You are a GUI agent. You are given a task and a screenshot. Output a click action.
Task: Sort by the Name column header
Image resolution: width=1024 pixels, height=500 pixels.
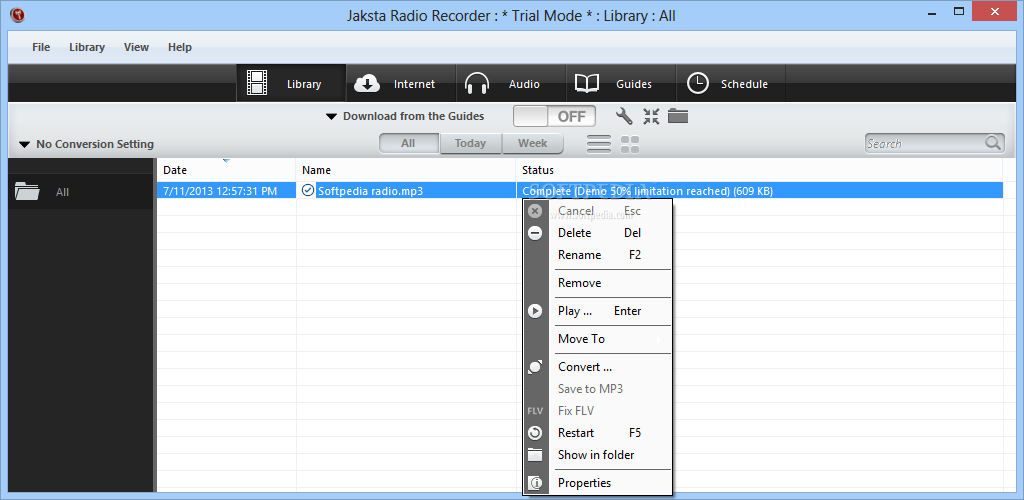click(x=406, y=170)
